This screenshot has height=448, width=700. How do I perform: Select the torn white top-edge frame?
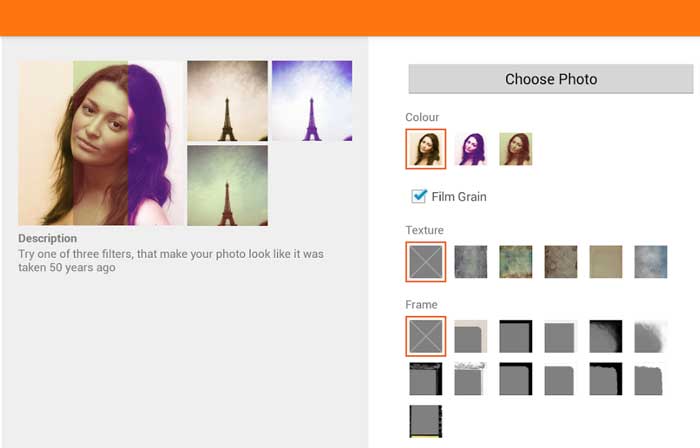coord(471,379)
